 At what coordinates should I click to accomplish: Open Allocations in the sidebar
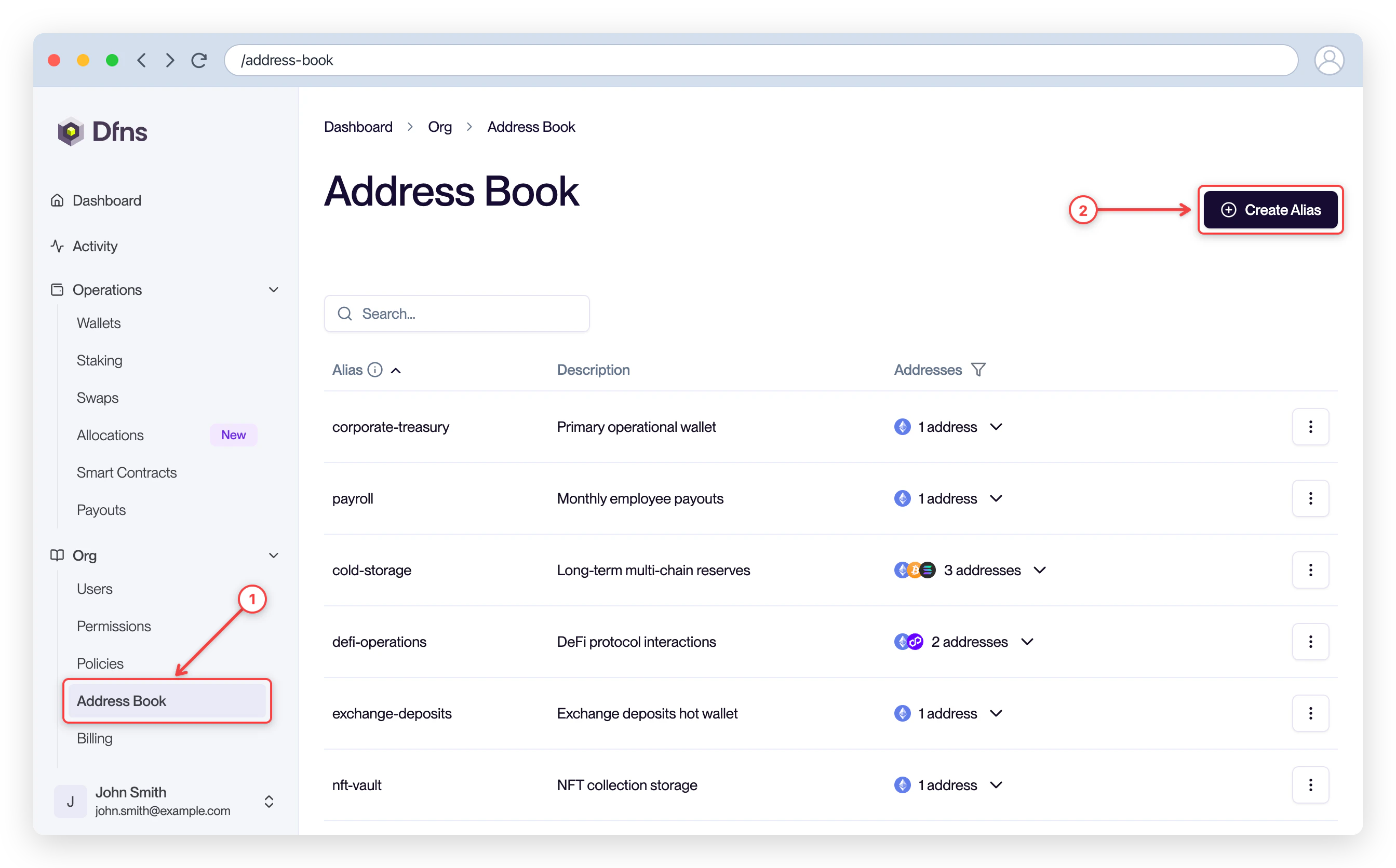110,435
